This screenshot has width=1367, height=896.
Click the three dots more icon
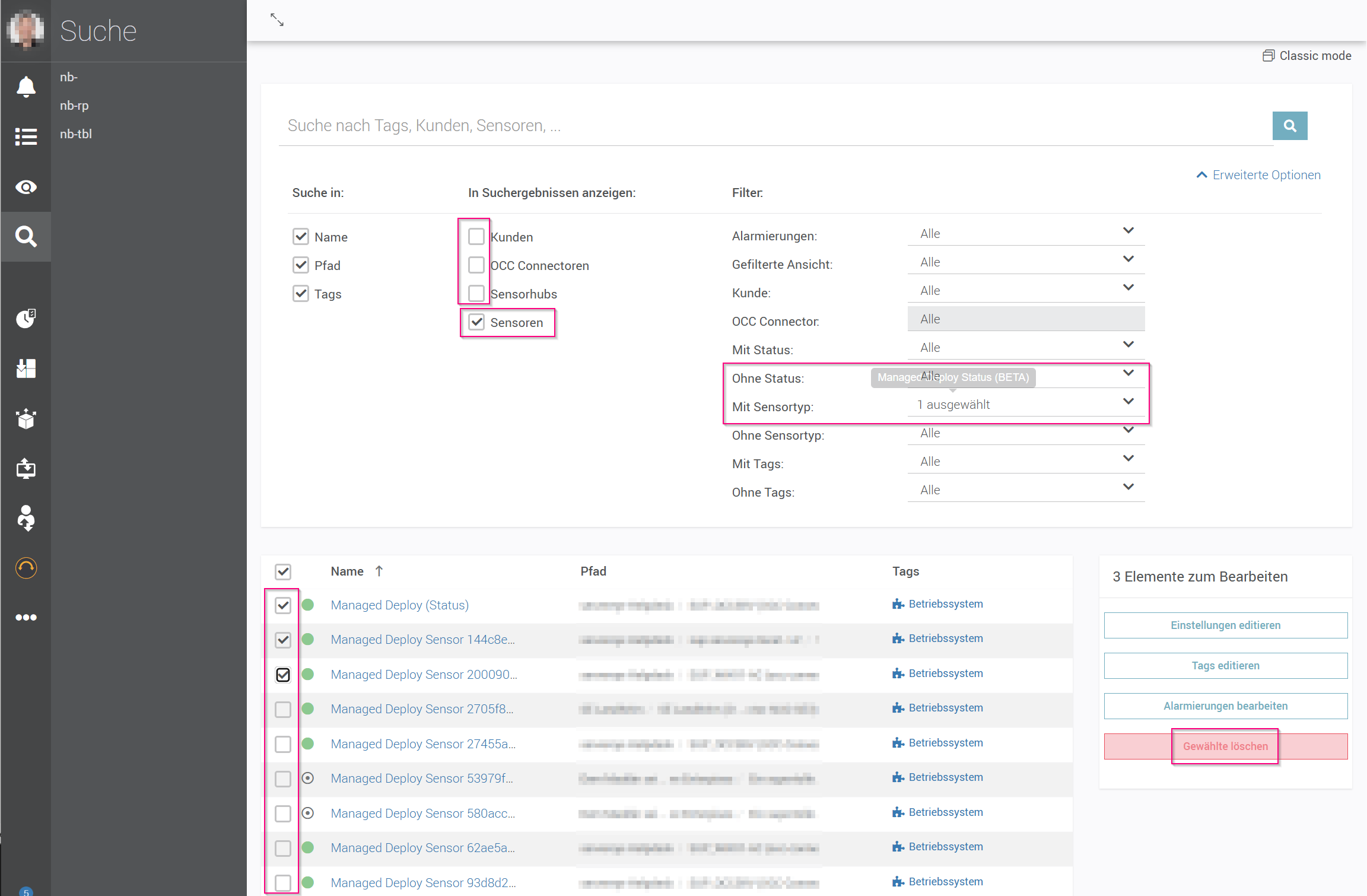point(26,617)
